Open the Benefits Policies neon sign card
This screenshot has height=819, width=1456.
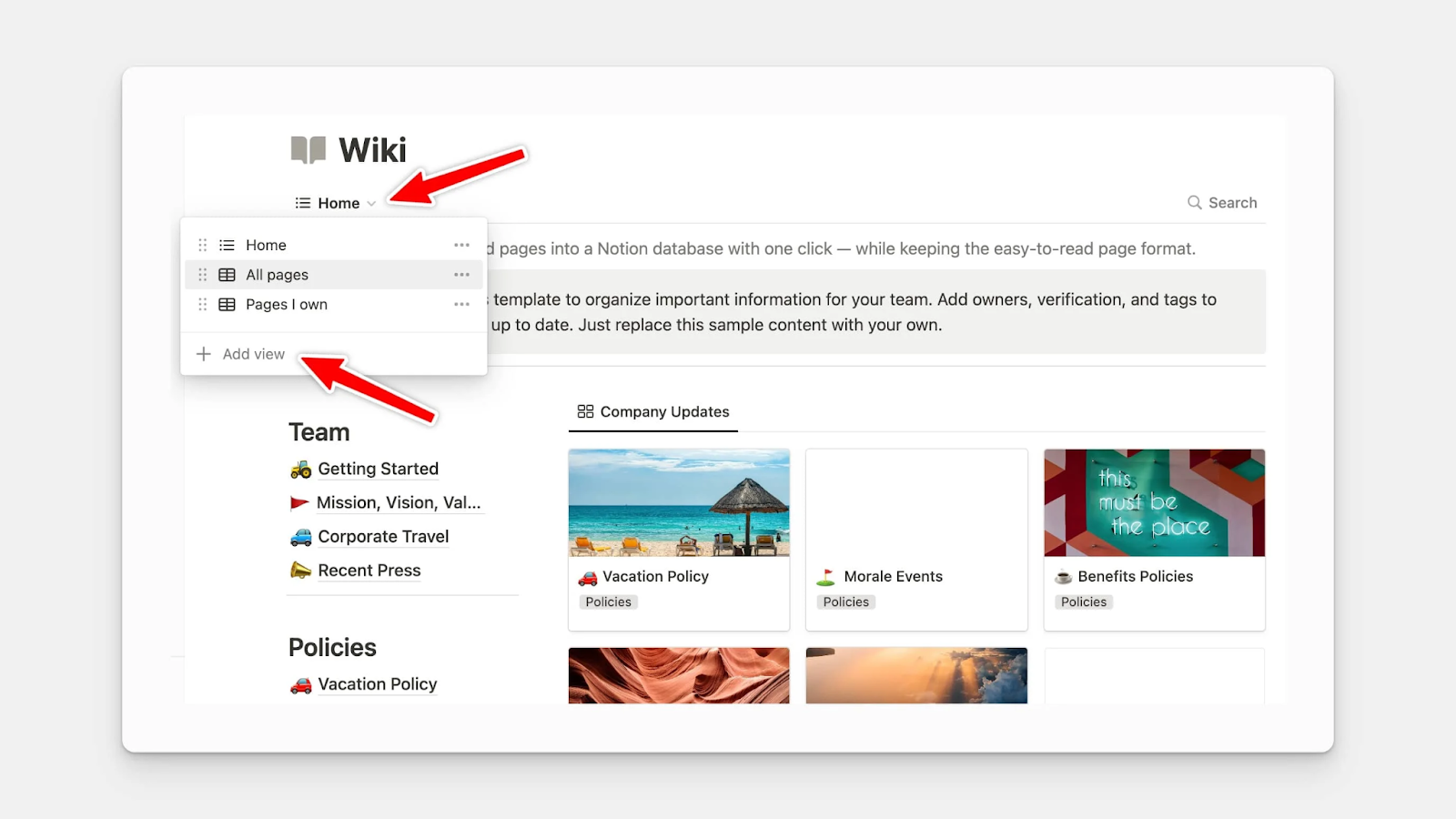(x=1154, y=502)
